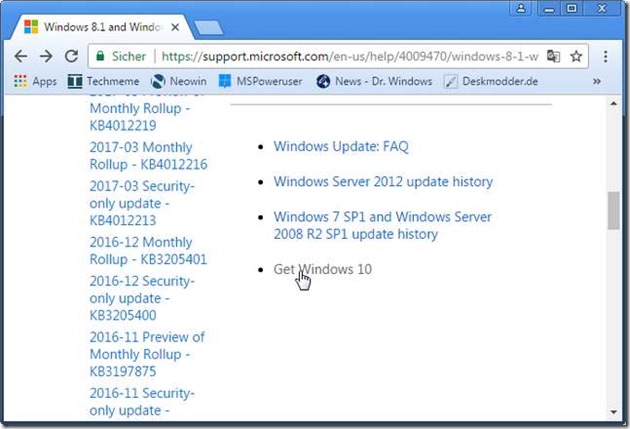Open 2016-12 Monthly Rollup KB3205401
Viewport: 630px width, 429px height.
148,251
